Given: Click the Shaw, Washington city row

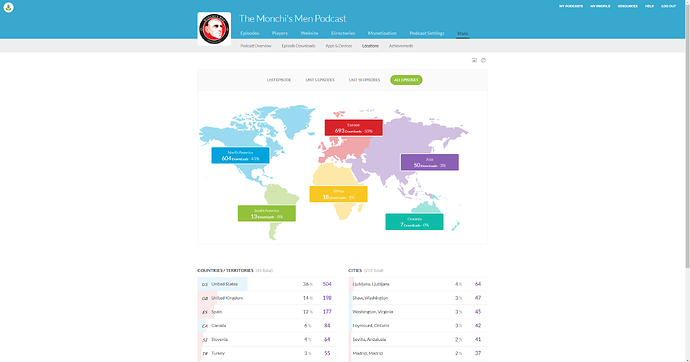Looking at the screenshot, I should tap(418, 298).
